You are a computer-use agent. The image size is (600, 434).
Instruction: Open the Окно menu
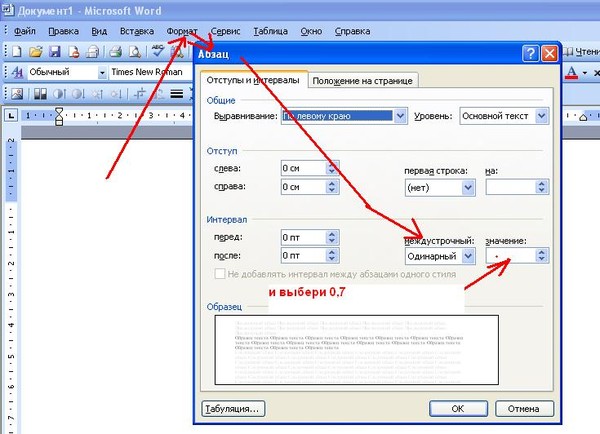click(x=311, y=31)
